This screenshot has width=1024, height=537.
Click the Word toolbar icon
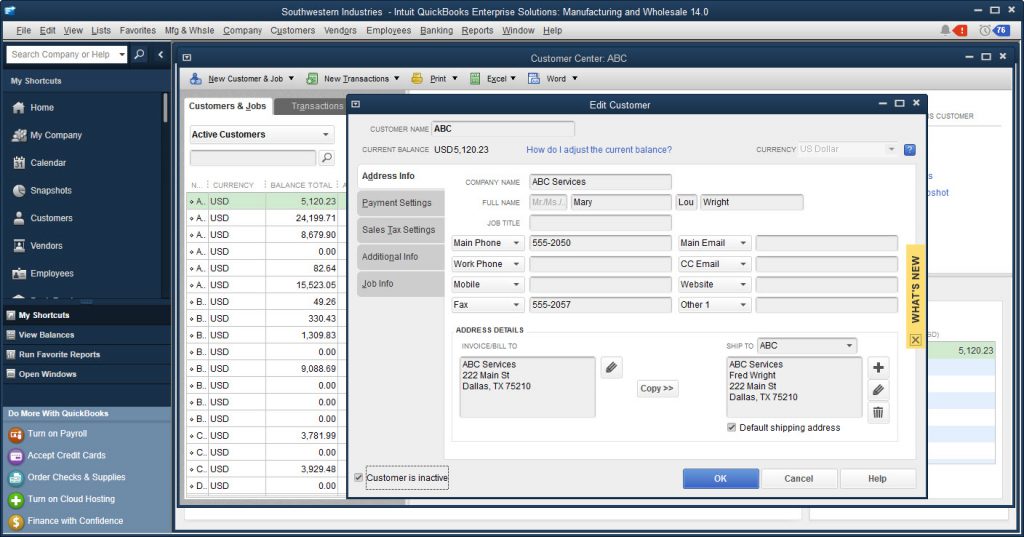click(x=534, y=78)
